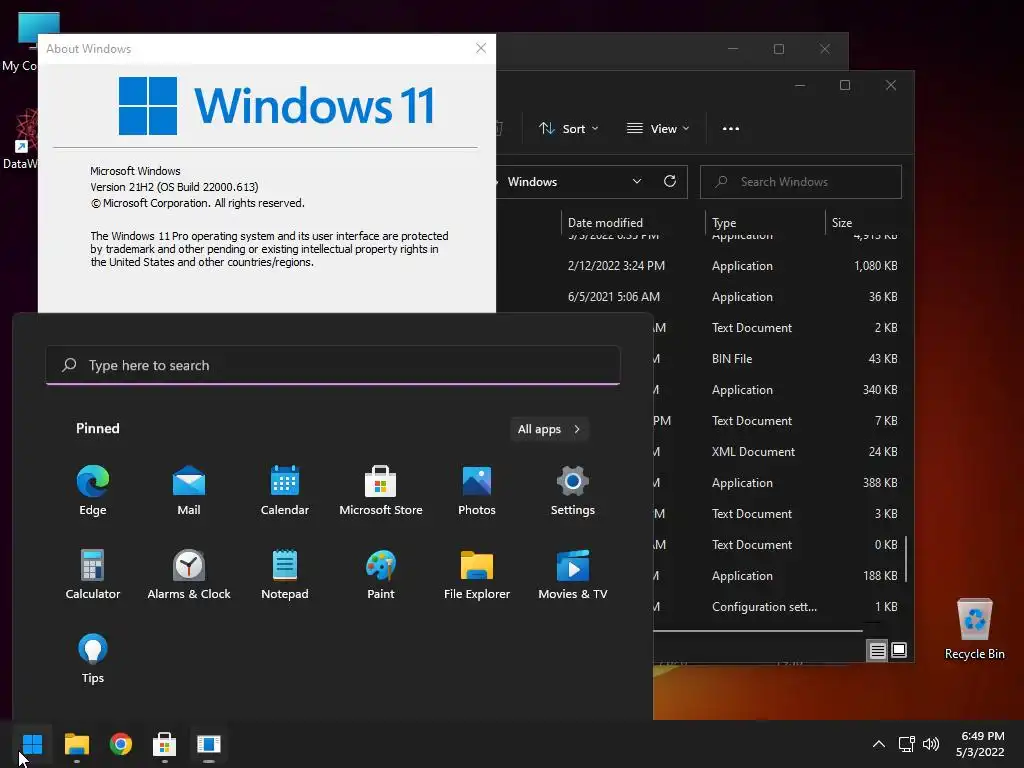Select the Application 388 KB row

point(777,483)
